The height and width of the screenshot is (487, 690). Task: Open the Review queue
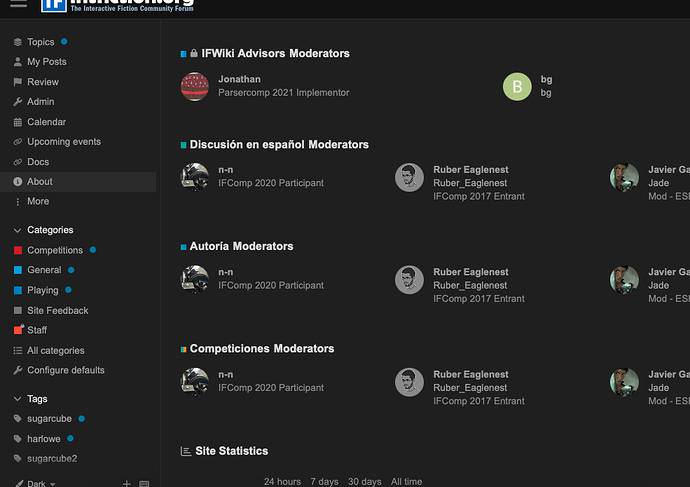(x=43, y=82)
